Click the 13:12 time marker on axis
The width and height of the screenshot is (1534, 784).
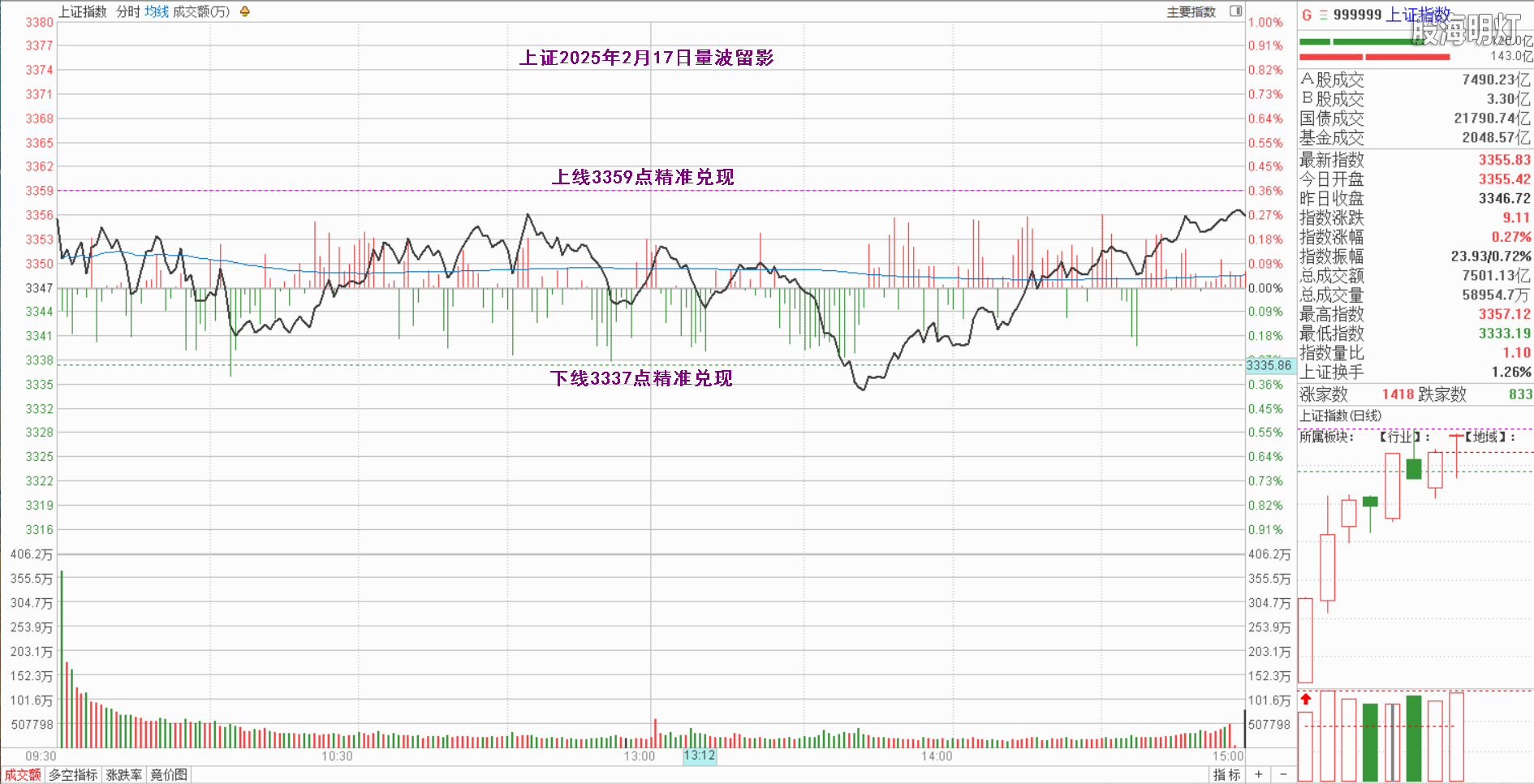(x=700, y=756)
